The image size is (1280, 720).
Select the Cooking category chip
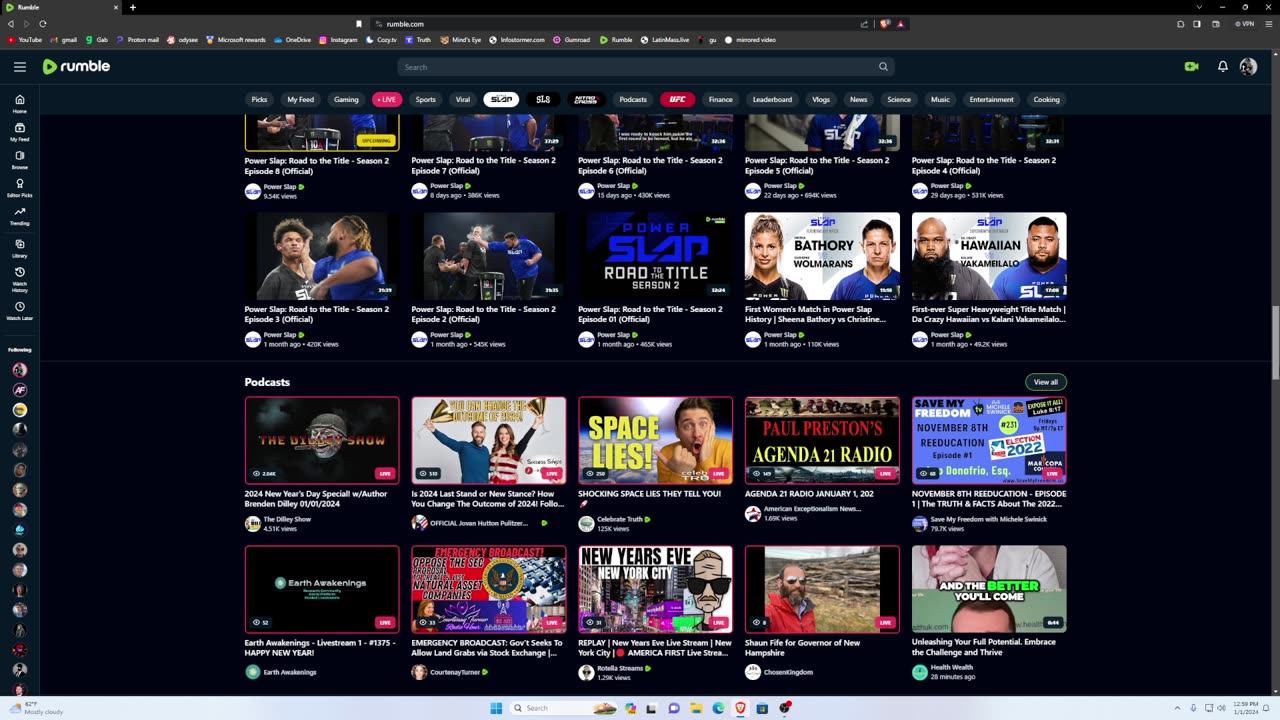[1046, 99]
